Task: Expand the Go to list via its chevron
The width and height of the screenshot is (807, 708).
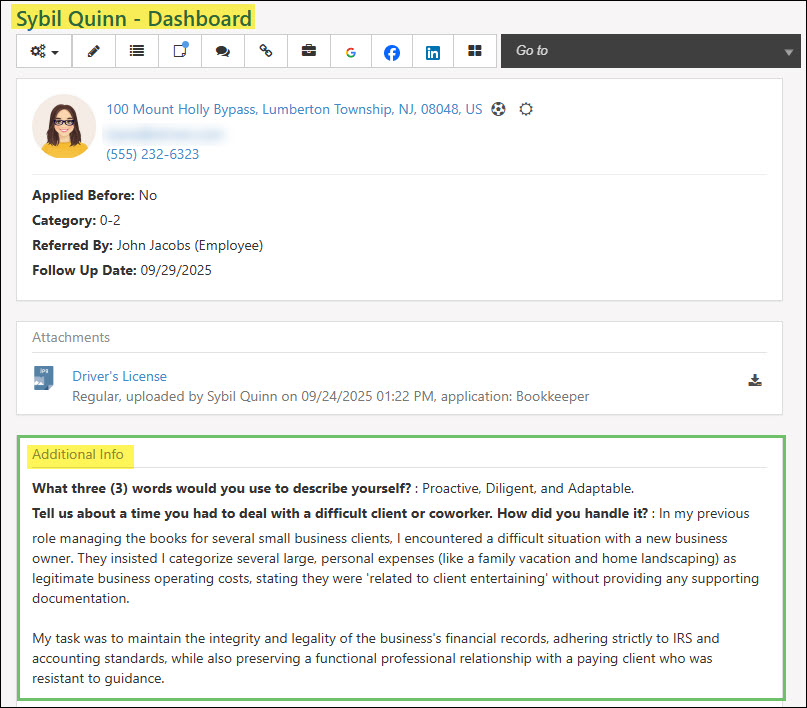Action: (789, 50)
